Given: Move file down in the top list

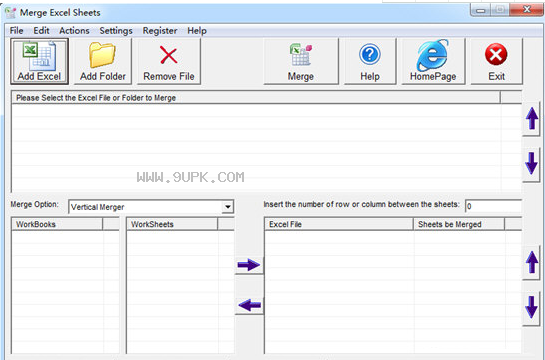Looking at the screenshot, I should coord(532,164).
